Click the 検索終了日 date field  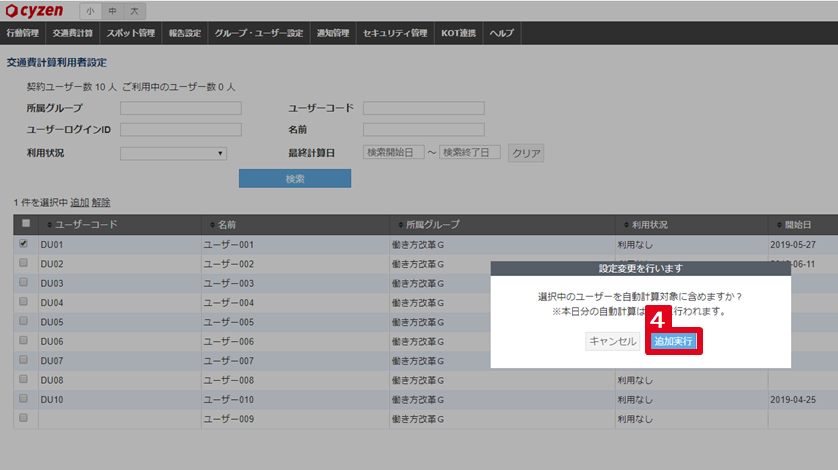pos(470,152)
